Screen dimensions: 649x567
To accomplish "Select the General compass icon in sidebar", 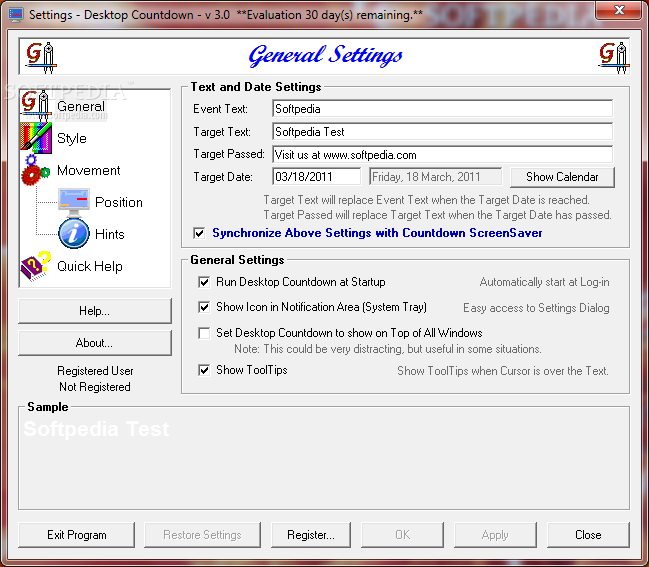I will pyautogui.click(x=36, y=106).
